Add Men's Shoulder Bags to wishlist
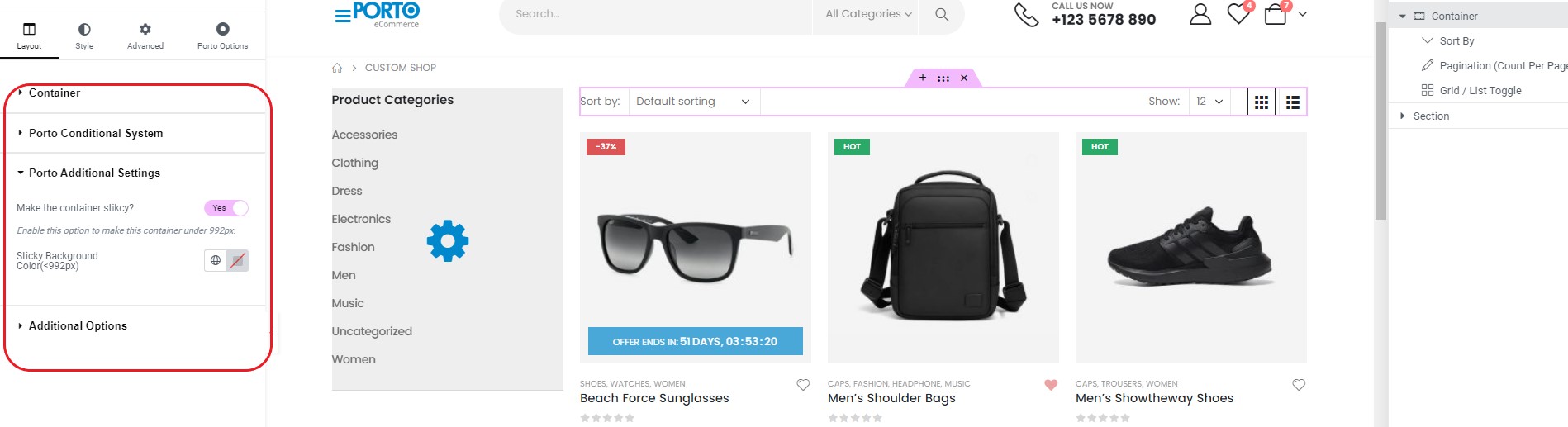The image size is (1568, 427). click(1051, 385)
